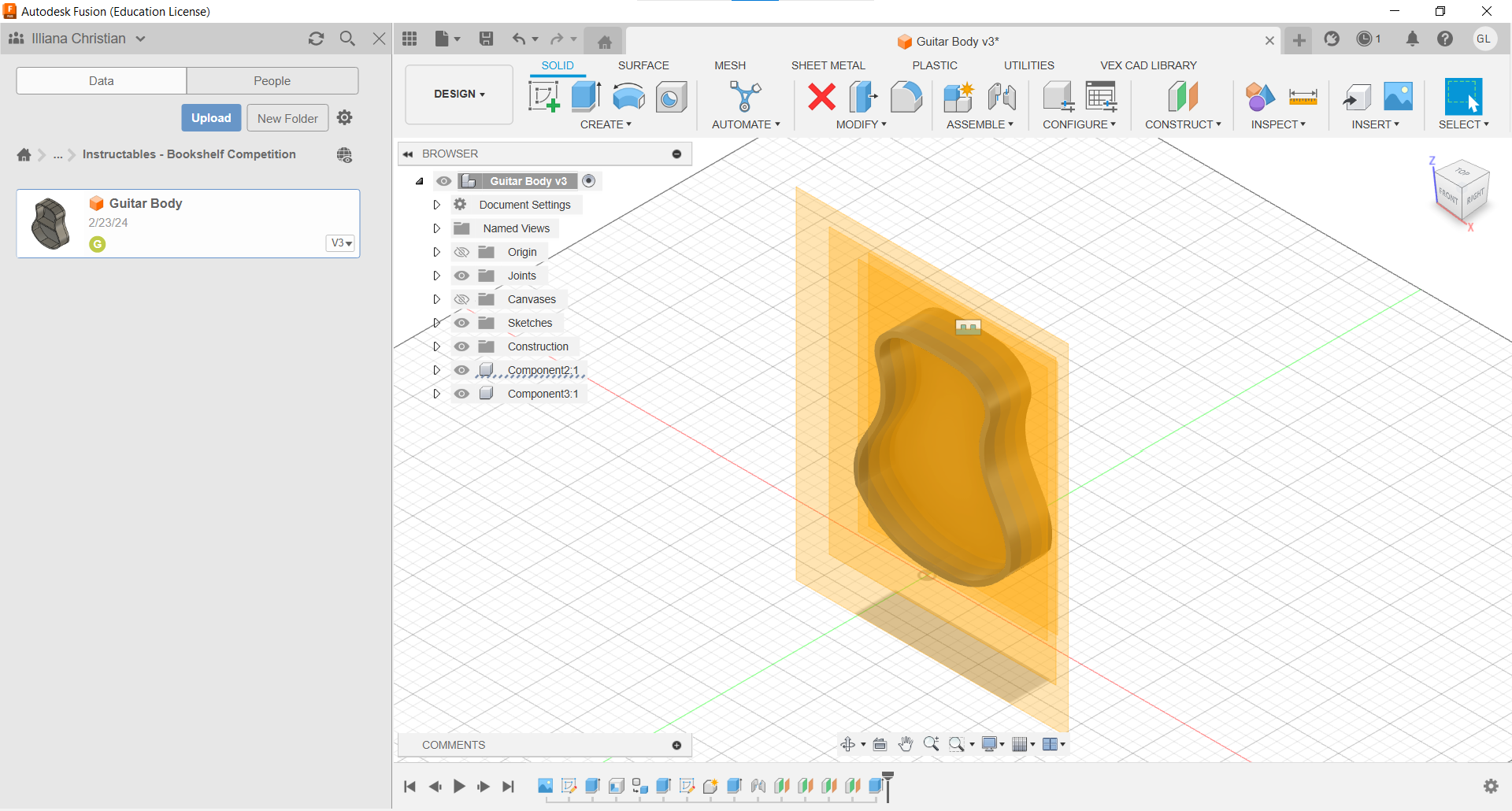Click the Look At icon in navigation bar

click(x=880, y=744)
